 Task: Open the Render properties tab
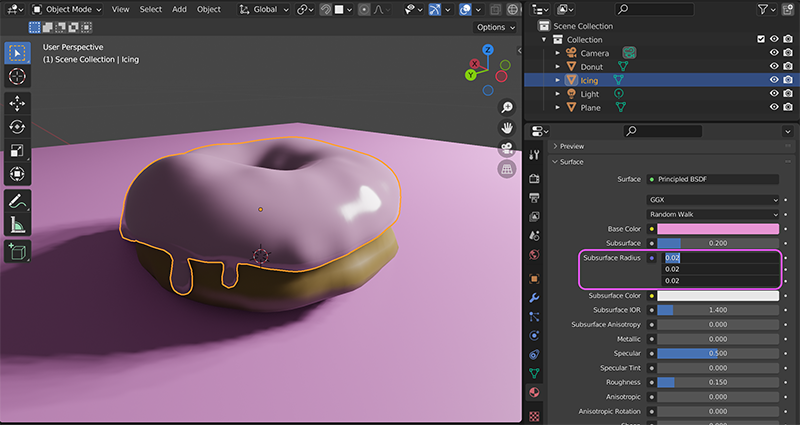click(x=534, y=178)
